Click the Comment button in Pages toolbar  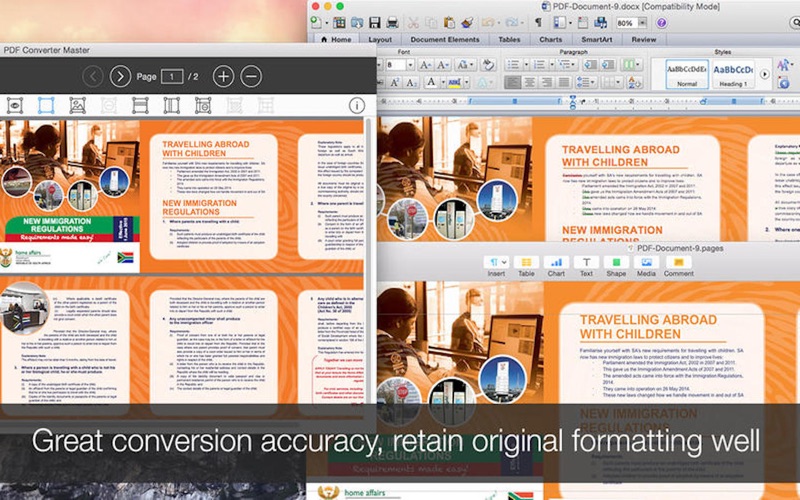coord(679,266)
